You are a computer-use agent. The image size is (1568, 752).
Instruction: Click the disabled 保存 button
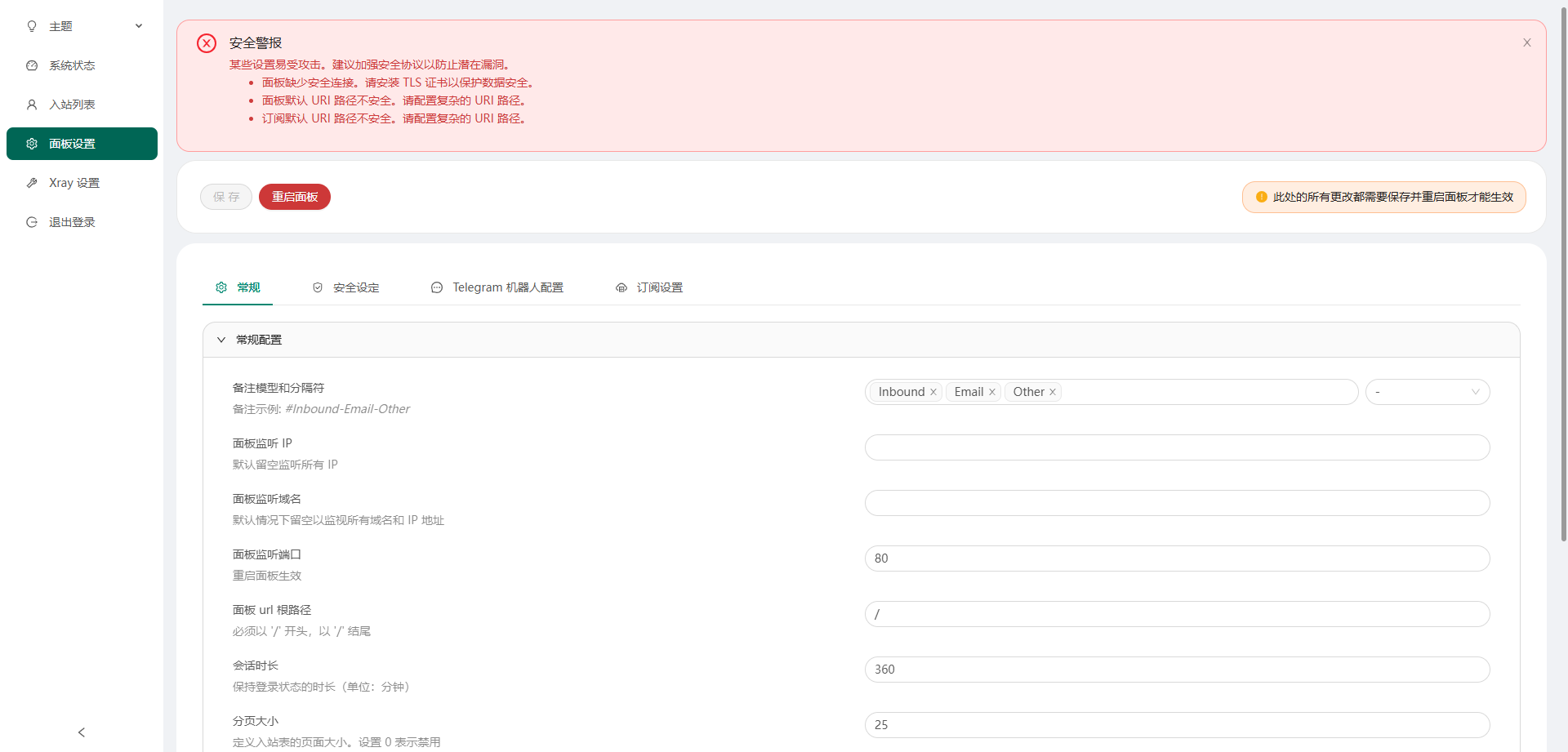click(x=226, y=197)
